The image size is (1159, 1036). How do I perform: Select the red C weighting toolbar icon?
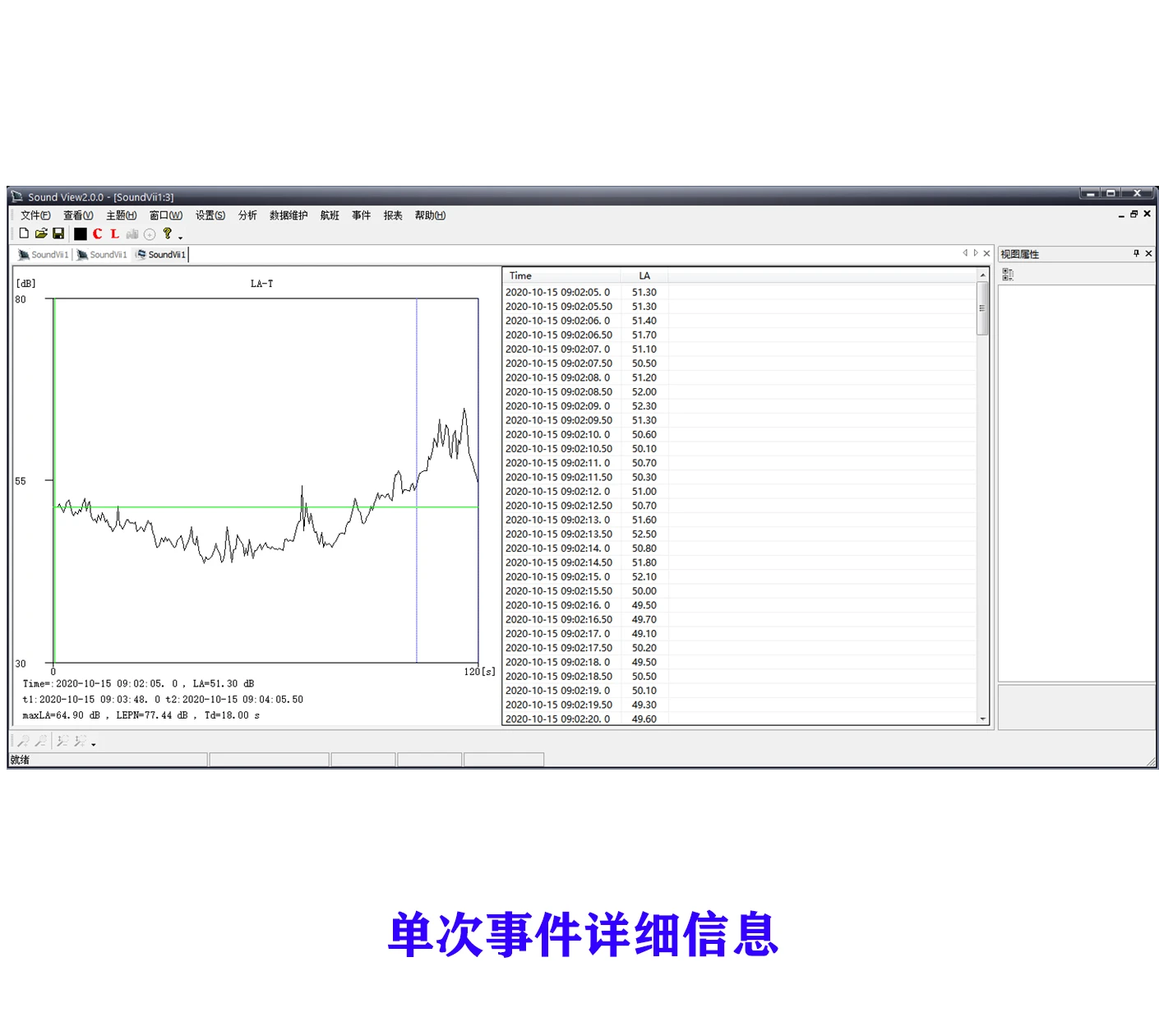coord(96,234)
